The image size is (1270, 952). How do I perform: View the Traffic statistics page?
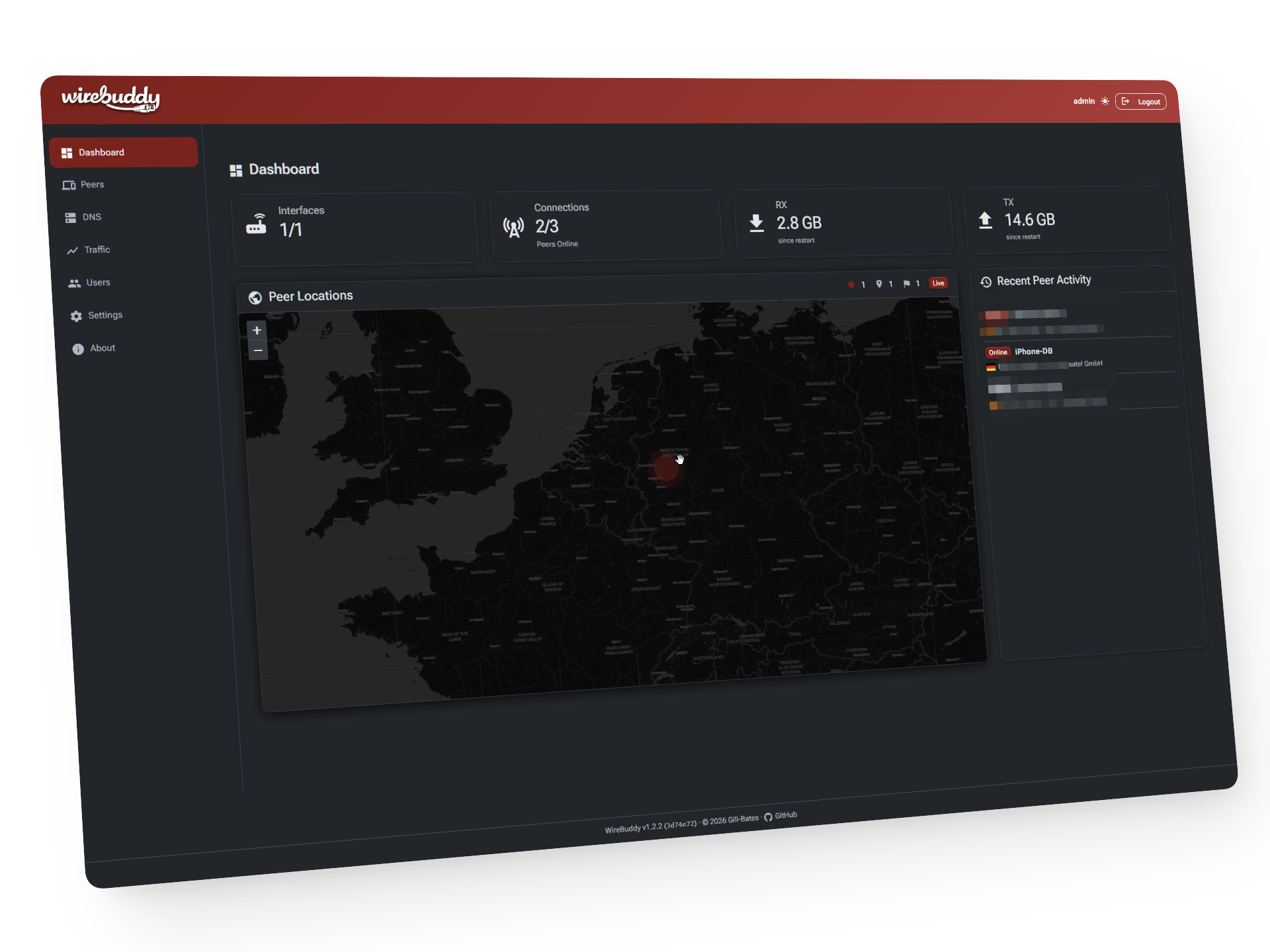coord(96,249)
